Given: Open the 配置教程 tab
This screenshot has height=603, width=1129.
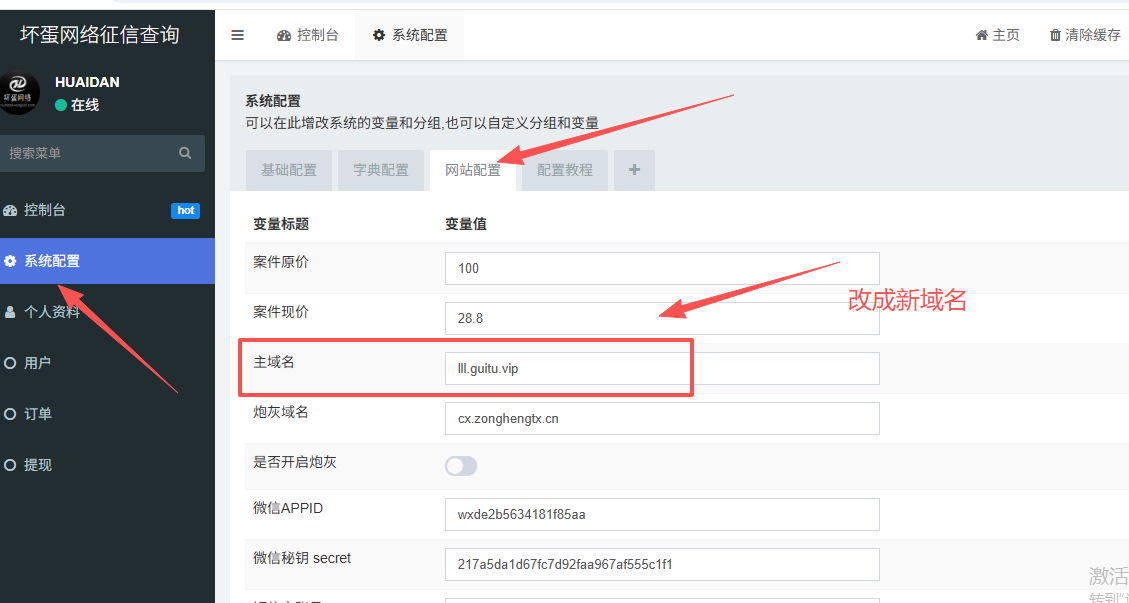Looking at the screenshot, I should click(565, 170).
